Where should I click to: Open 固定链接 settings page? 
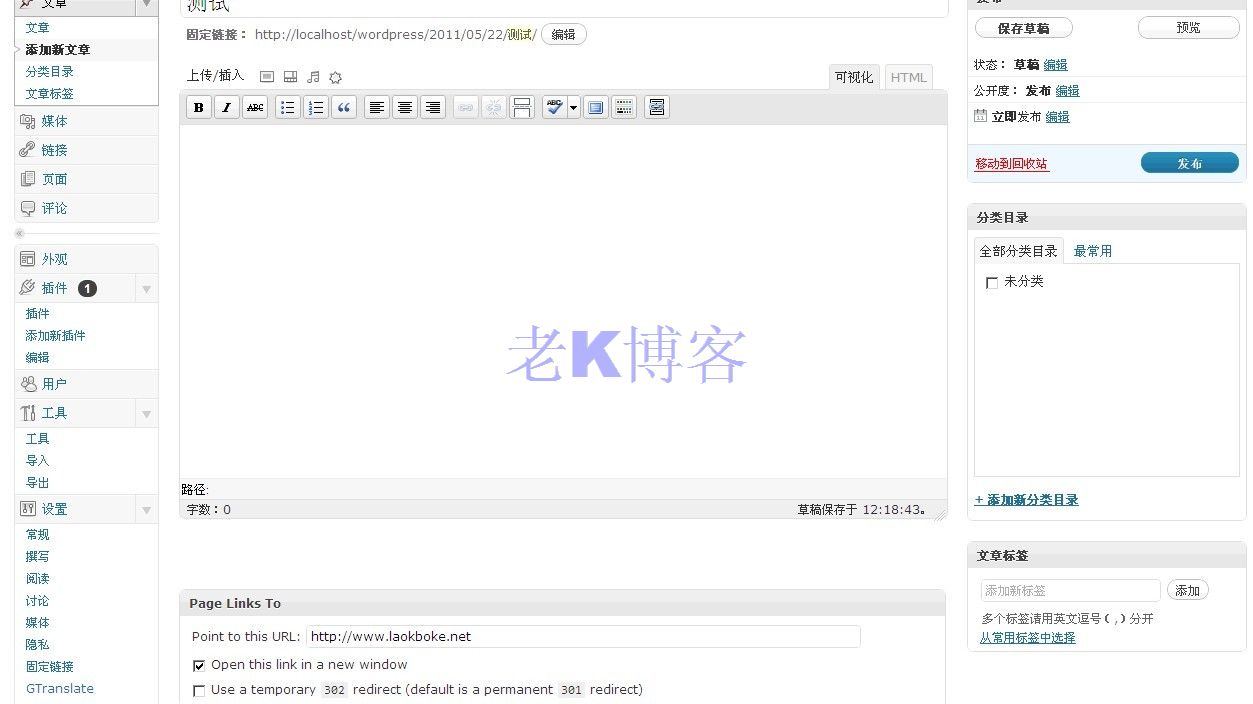pyautogui.click(x=50, y=667)
